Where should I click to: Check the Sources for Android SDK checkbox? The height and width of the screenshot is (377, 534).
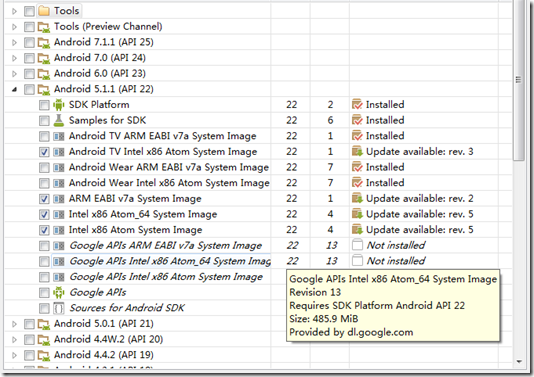click(44, 309)
